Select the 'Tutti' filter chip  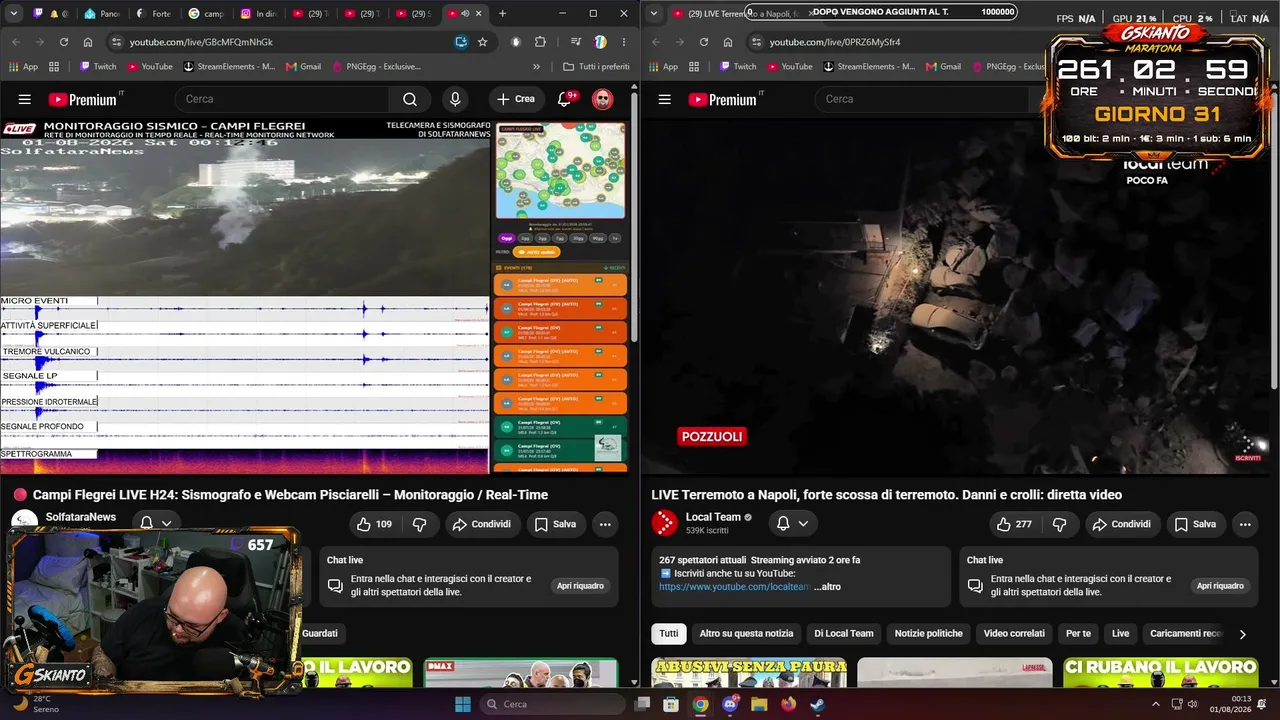point(669,634)
